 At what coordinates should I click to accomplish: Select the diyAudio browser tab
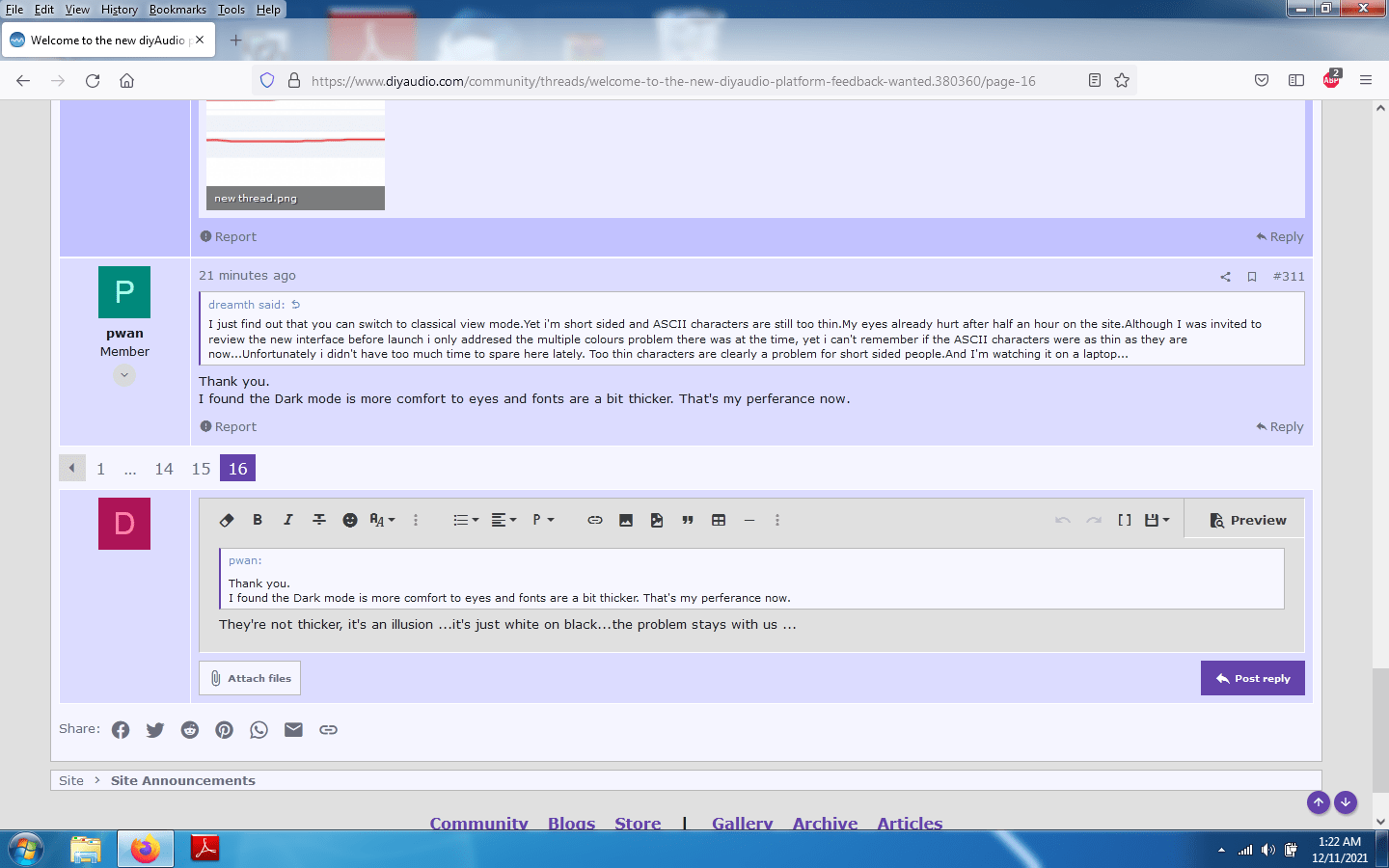[106, 41]
